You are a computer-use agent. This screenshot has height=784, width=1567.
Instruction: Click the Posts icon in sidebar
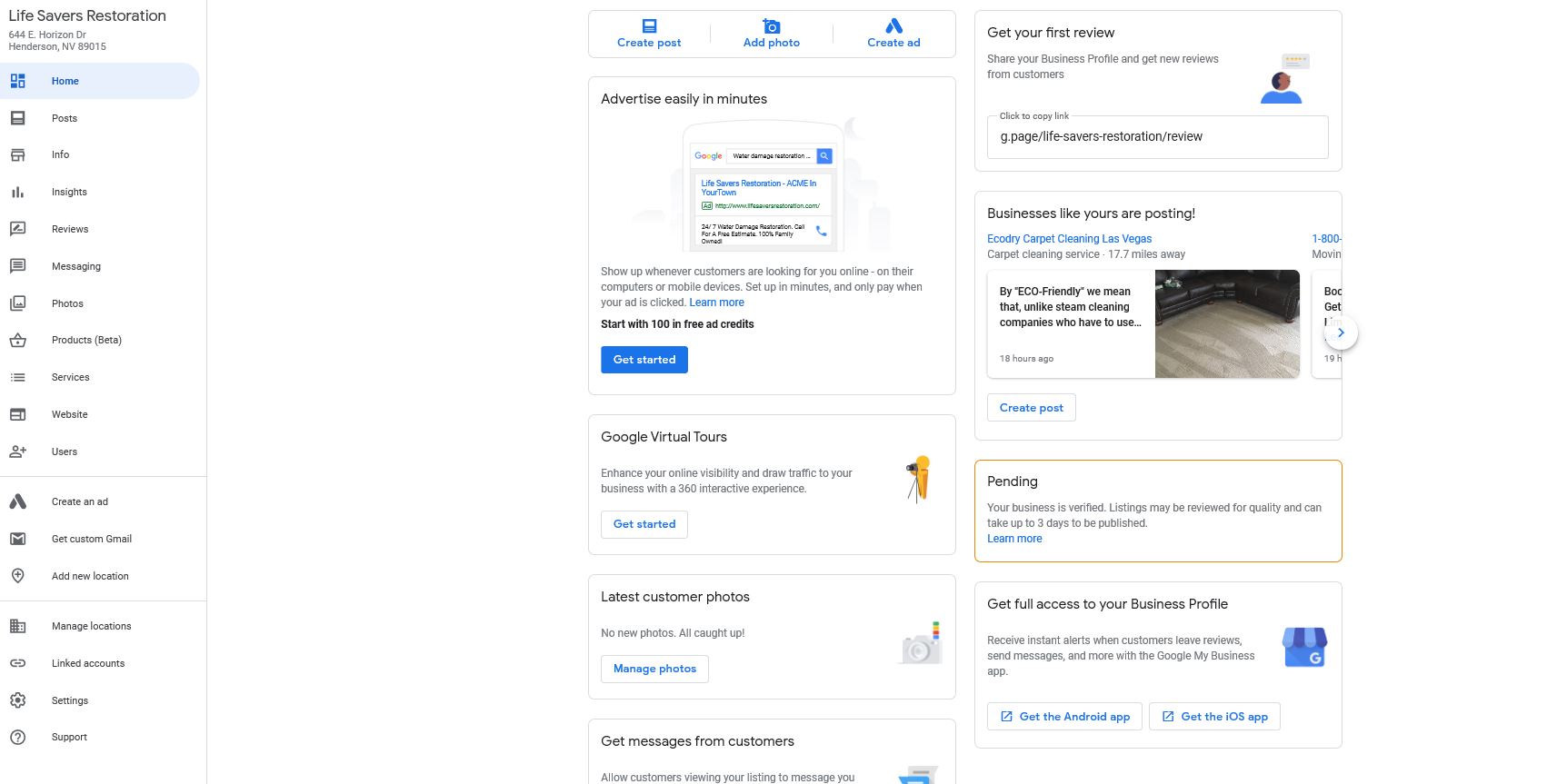coord(17,118)
